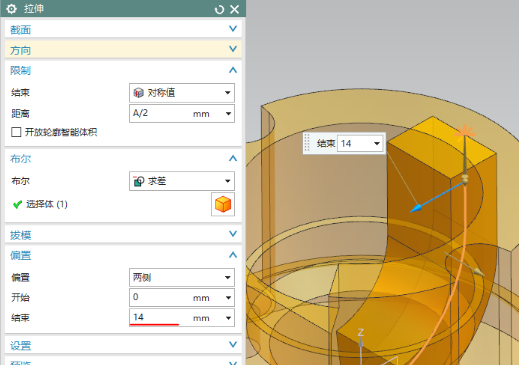The image size is (520, 365).
Task: Open the 求差 boolean dropdown
Action: point(182,181)
